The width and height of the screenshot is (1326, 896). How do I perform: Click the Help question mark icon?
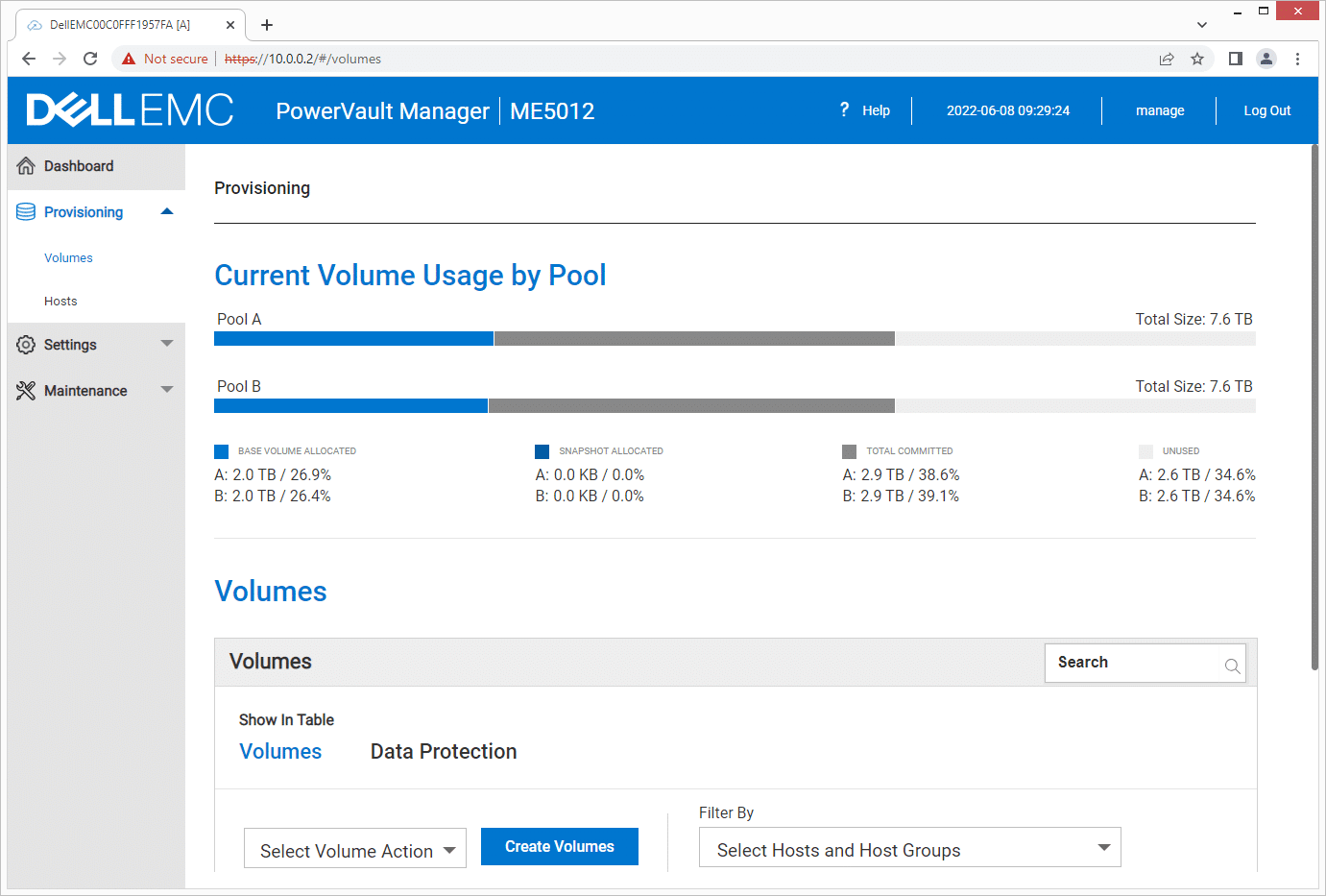[x=844, y=109]
